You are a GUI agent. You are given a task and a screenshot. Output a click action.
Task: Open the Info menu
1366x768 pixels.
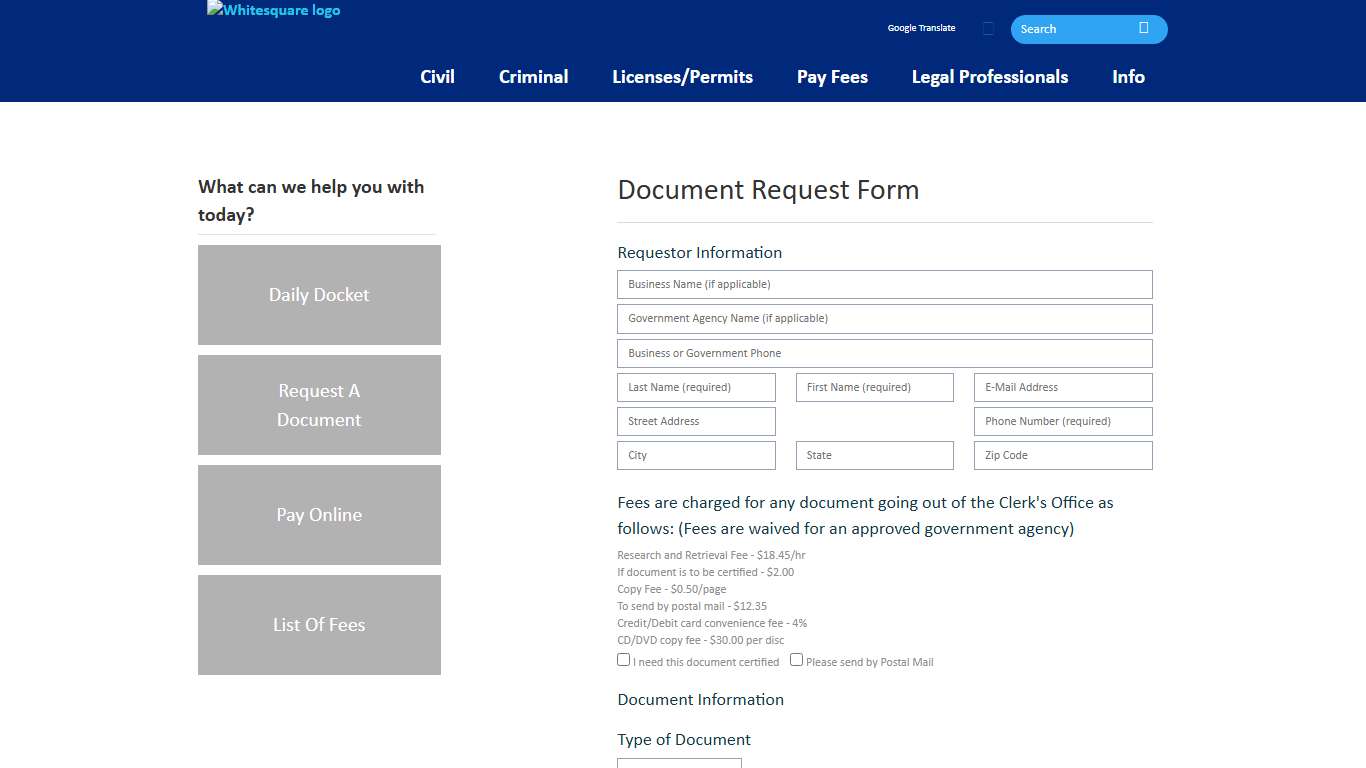[x=1128, y=76]
